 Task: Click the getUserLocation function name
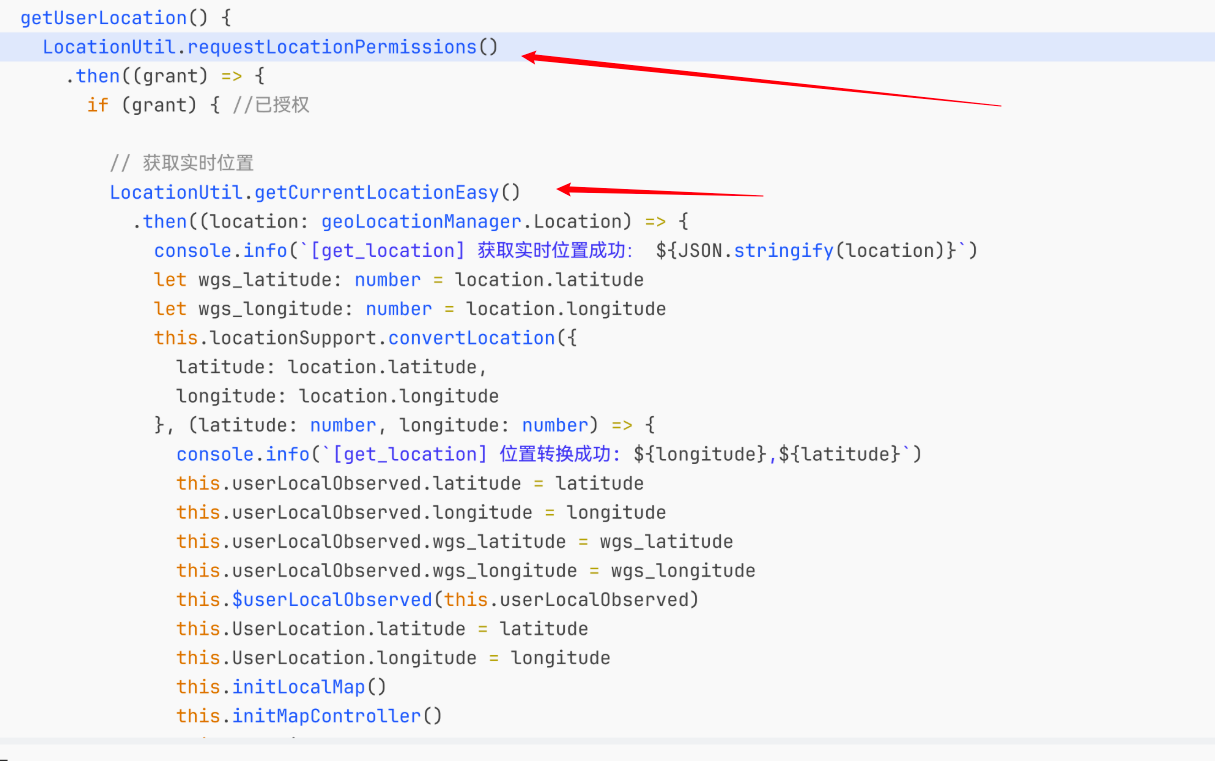103,18
